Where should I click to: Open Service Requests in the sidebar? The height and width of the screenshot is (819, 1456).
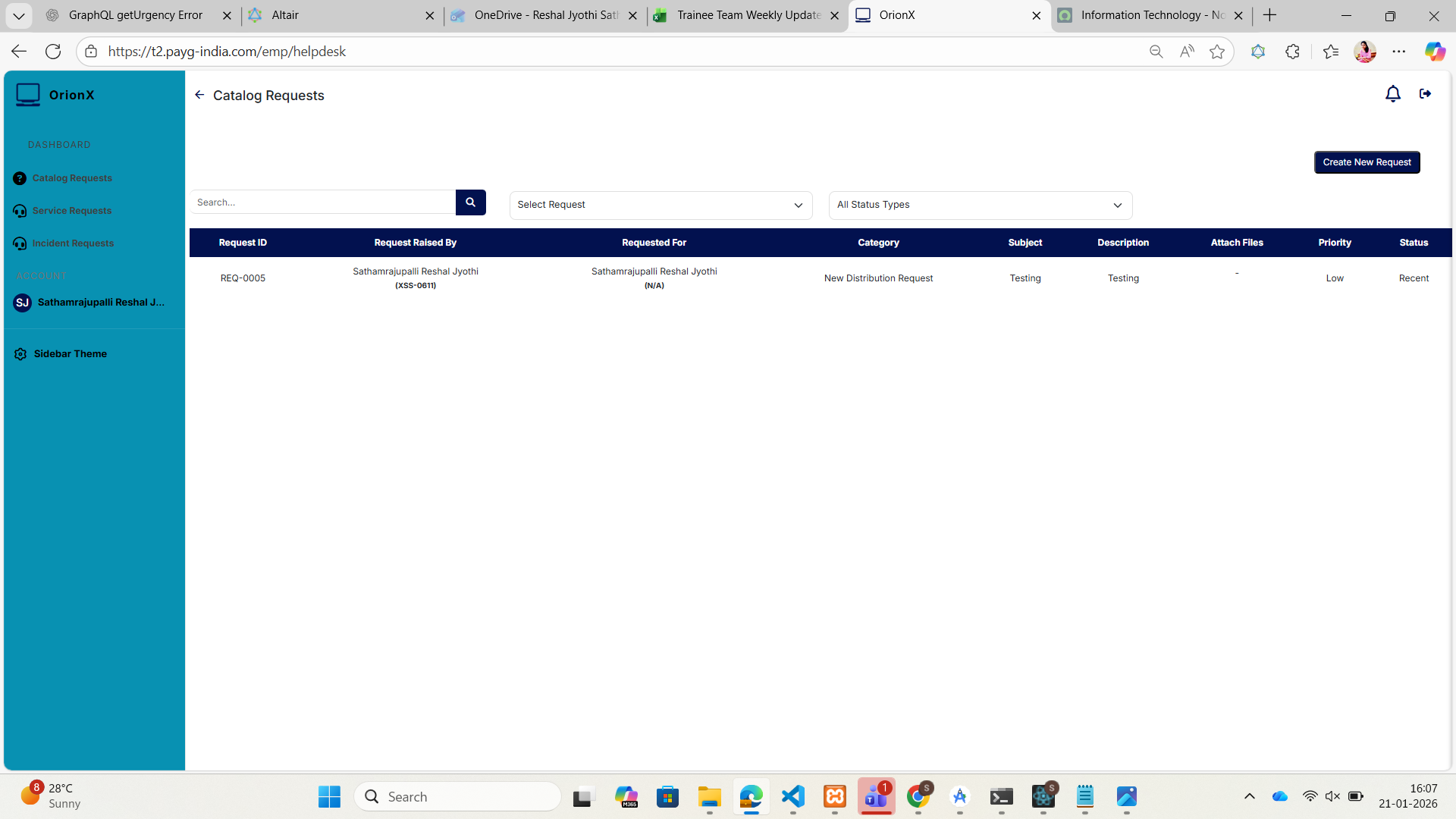(x=71, y=211)
